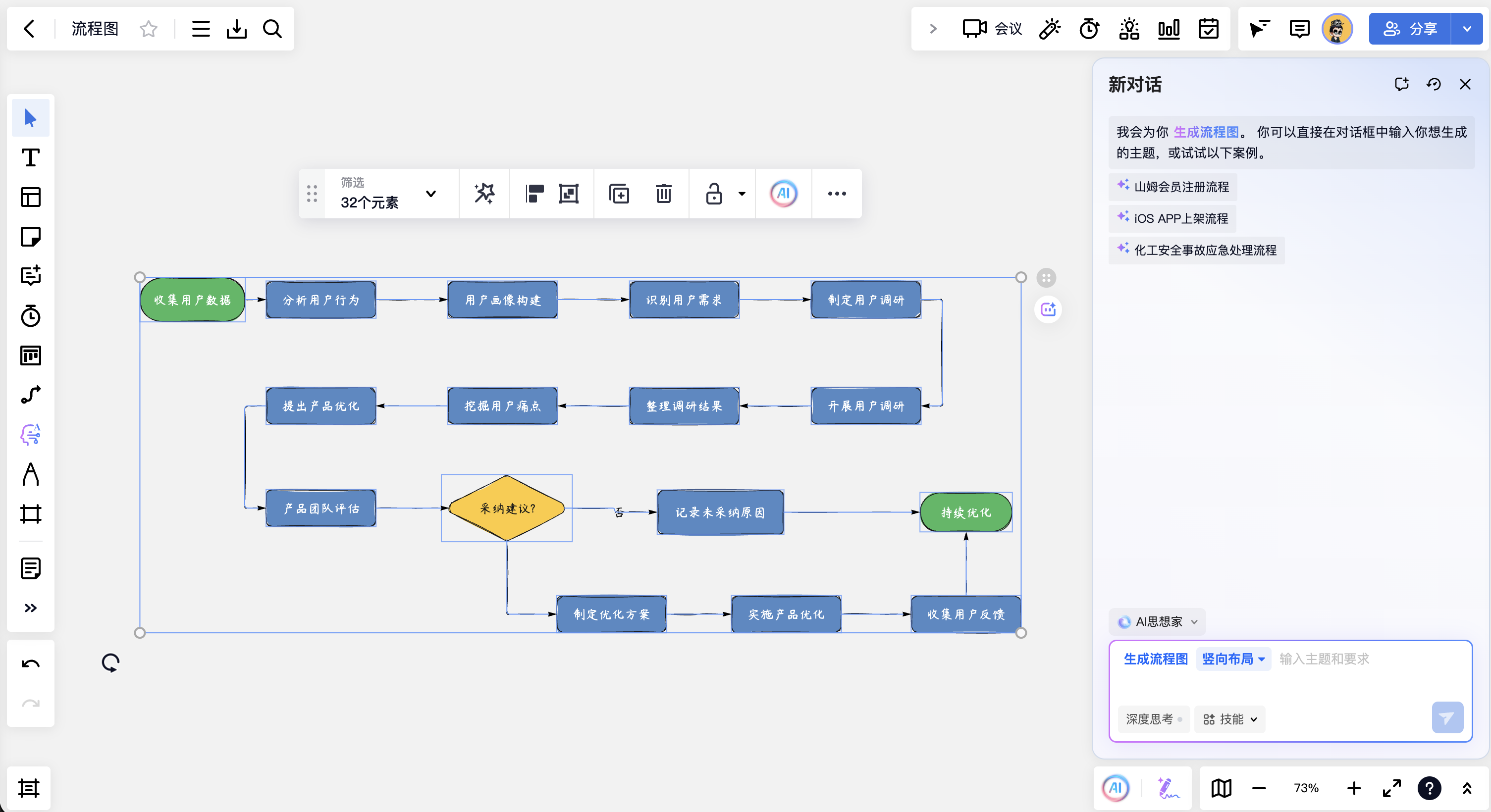Click the delete trash icon in toolbar
The width and height of the screenshot is (1491, 812).
(663, 194)
